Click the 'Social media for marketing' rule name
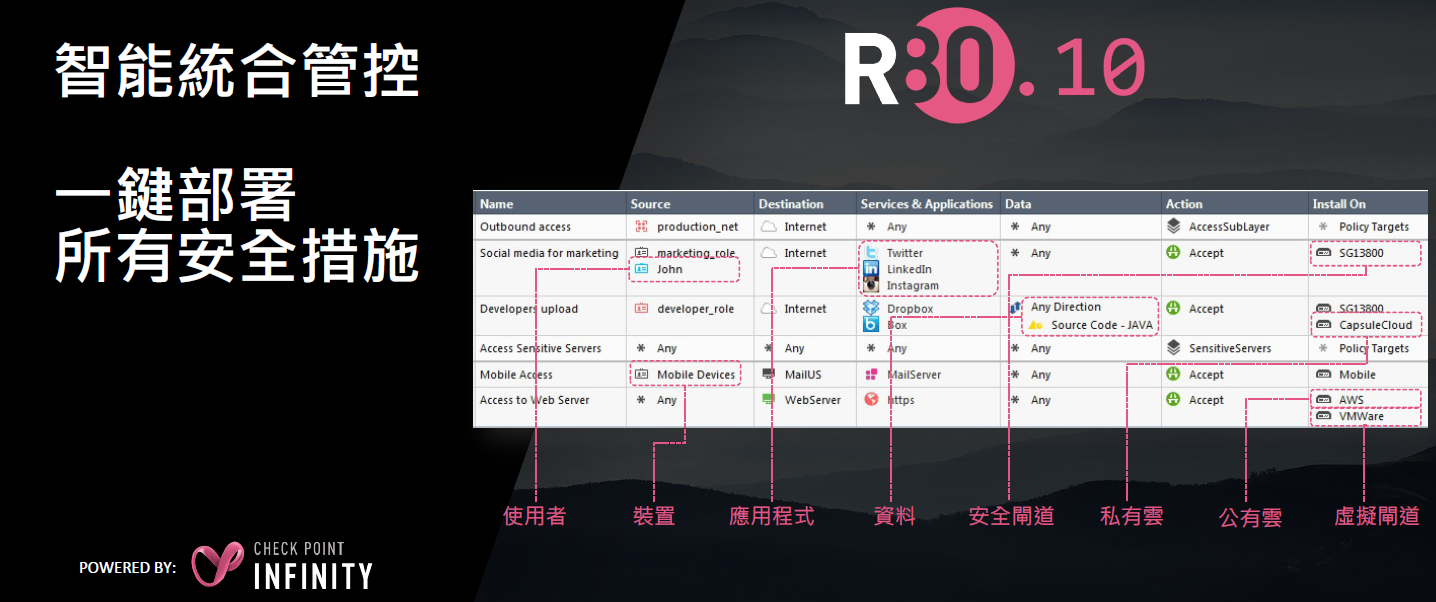Viewport: 1436px width, 602px height. [x=549, y=253]
